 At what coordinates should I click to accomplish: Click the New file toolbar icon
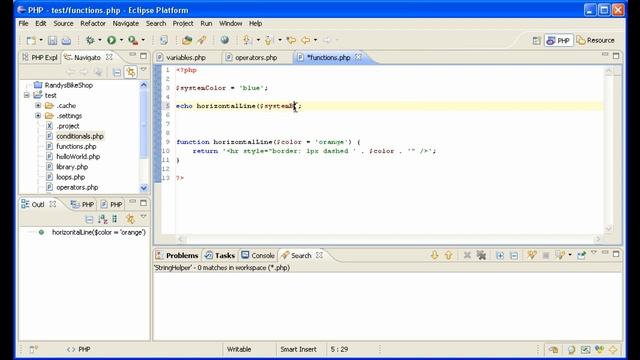click(x=31, y=40)
